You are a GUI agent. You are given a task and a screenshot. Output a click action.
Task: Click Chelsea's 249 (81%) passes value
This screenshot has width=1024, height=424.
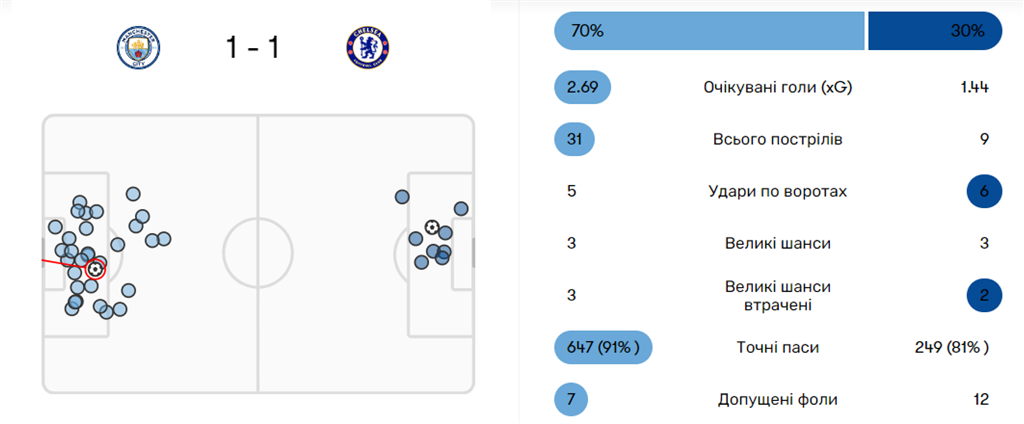pyautogui.click(x=952, y=347)
